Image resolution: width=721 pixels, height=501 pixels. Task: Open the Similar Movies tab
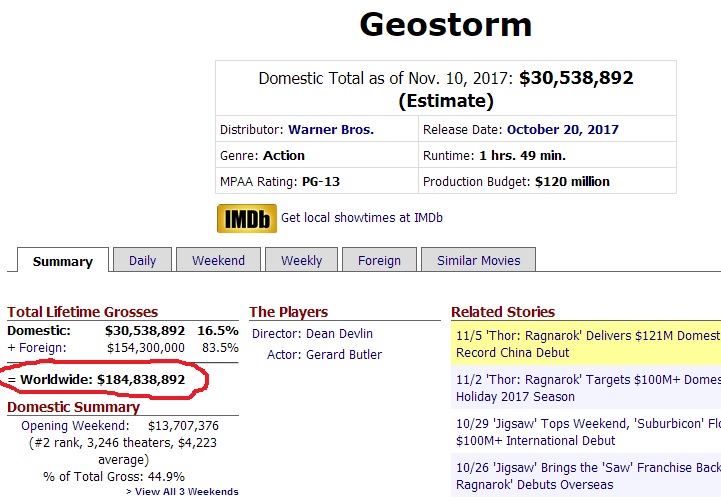478,260
